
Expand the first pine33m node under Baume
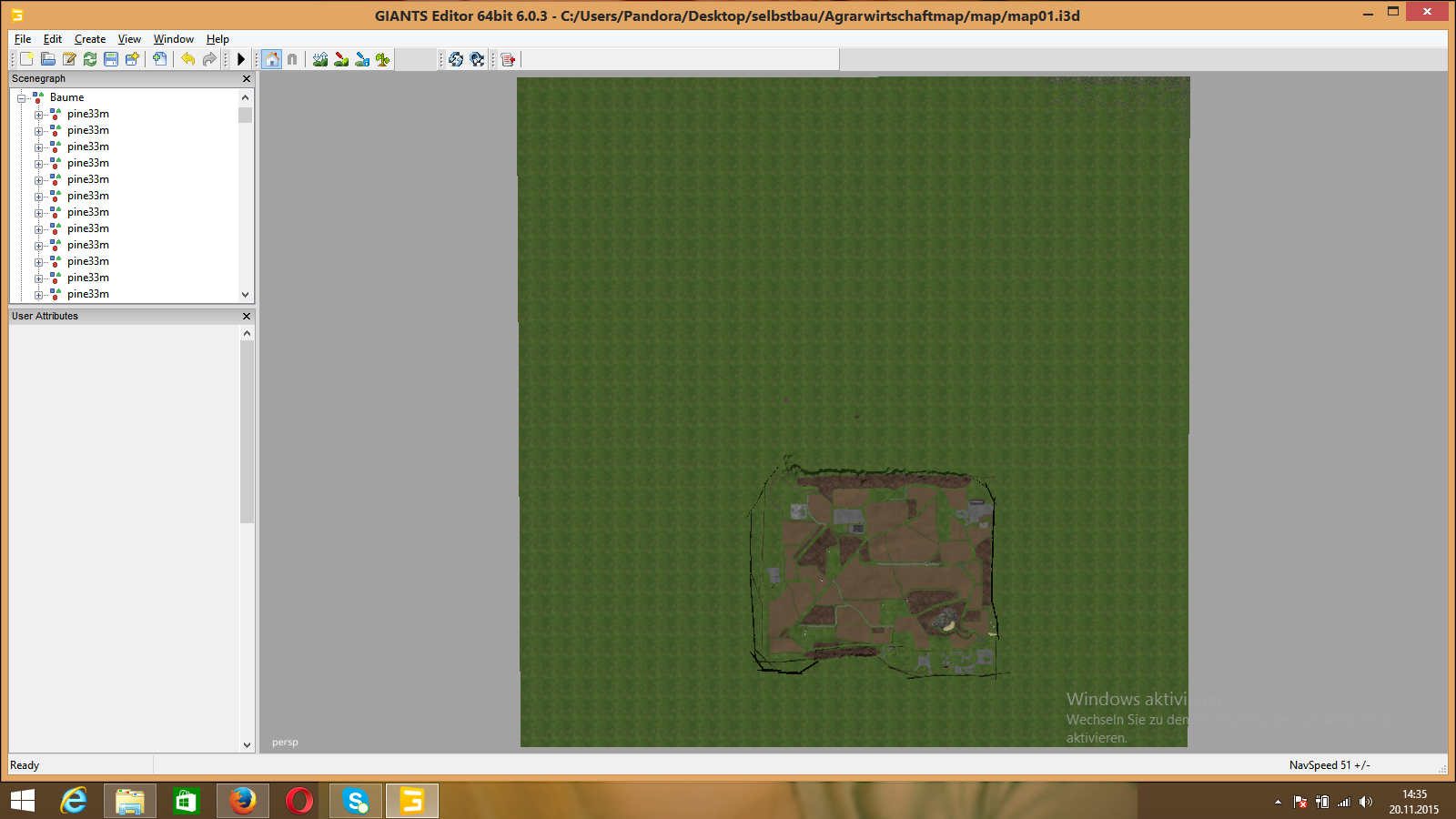pyautogui.click(x=38, y=115)
